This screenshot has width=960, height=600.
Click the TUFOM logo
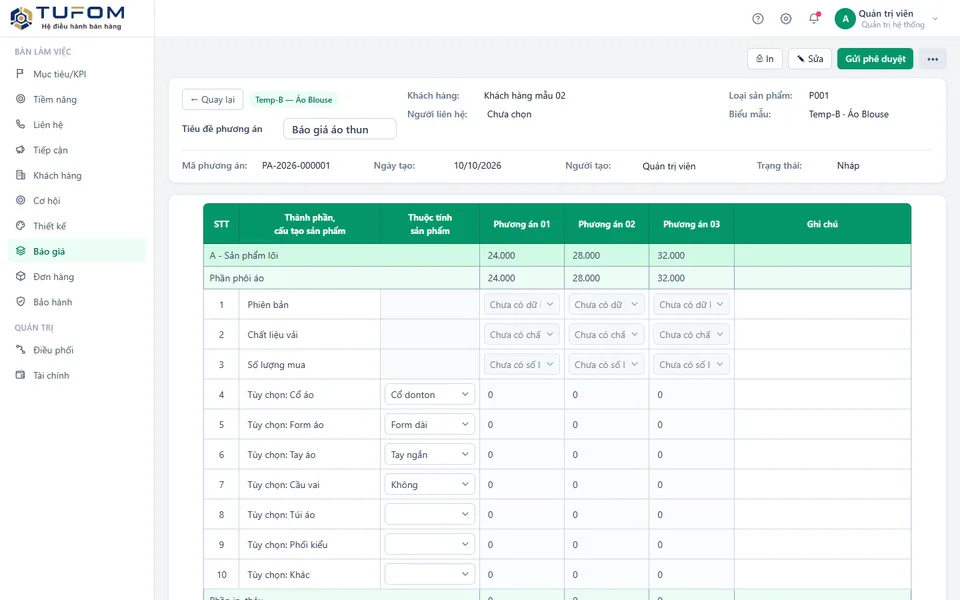click(67, 18)
